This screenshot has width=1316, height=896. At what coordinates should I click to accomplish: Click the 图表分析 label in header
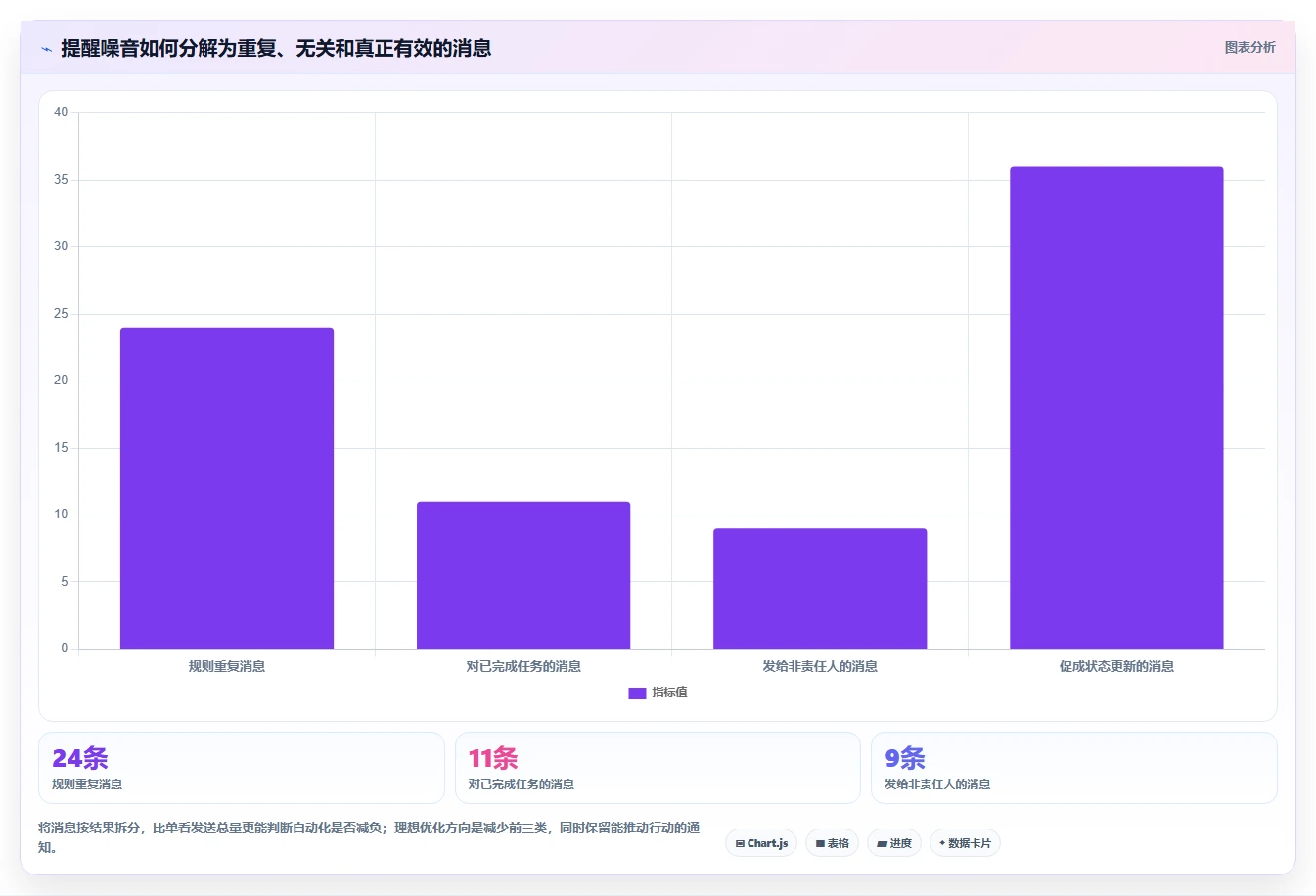coord(1249,47)
